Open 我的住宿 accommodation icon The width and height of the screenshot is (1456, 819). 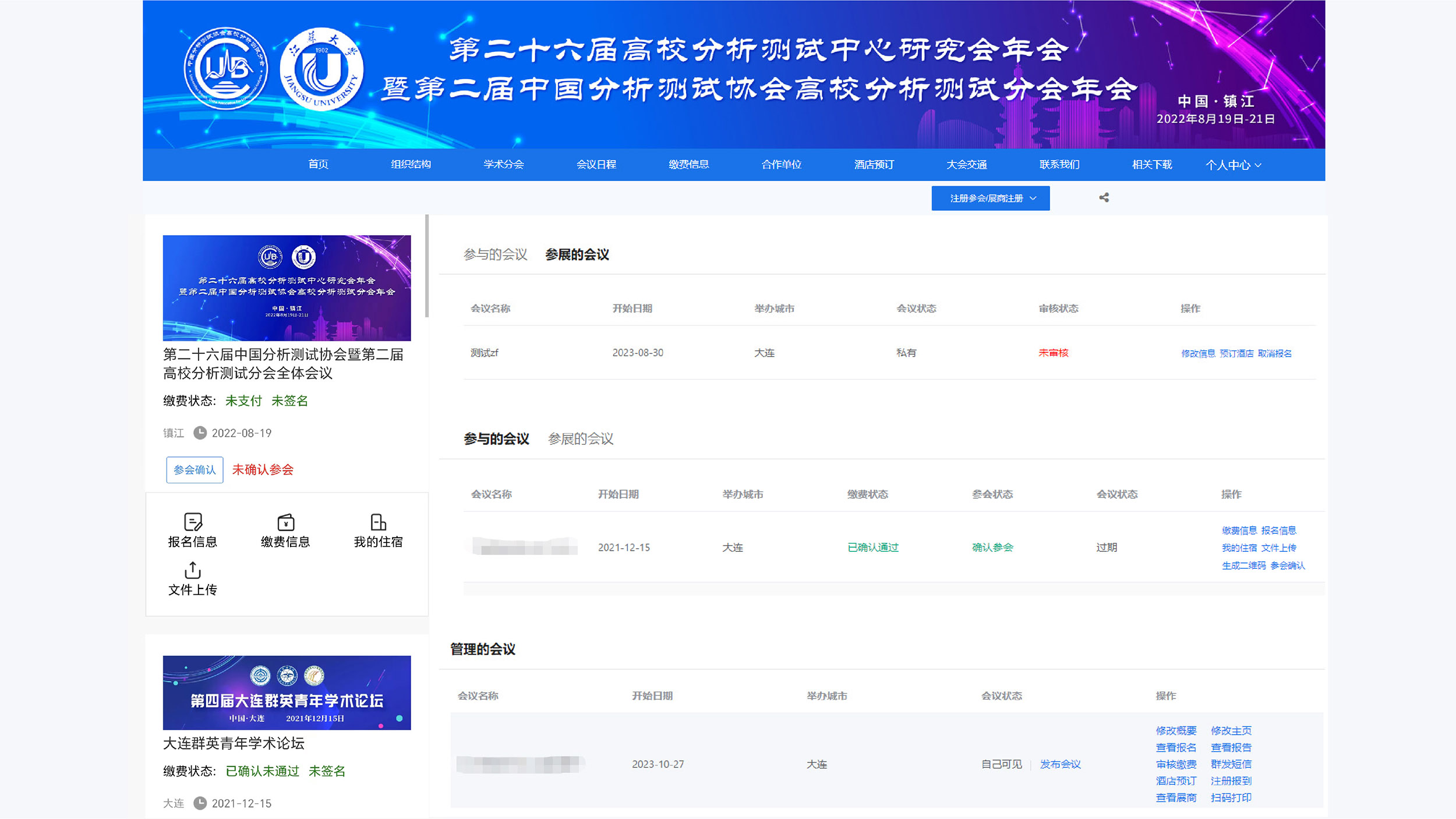[x=378, y=522]
